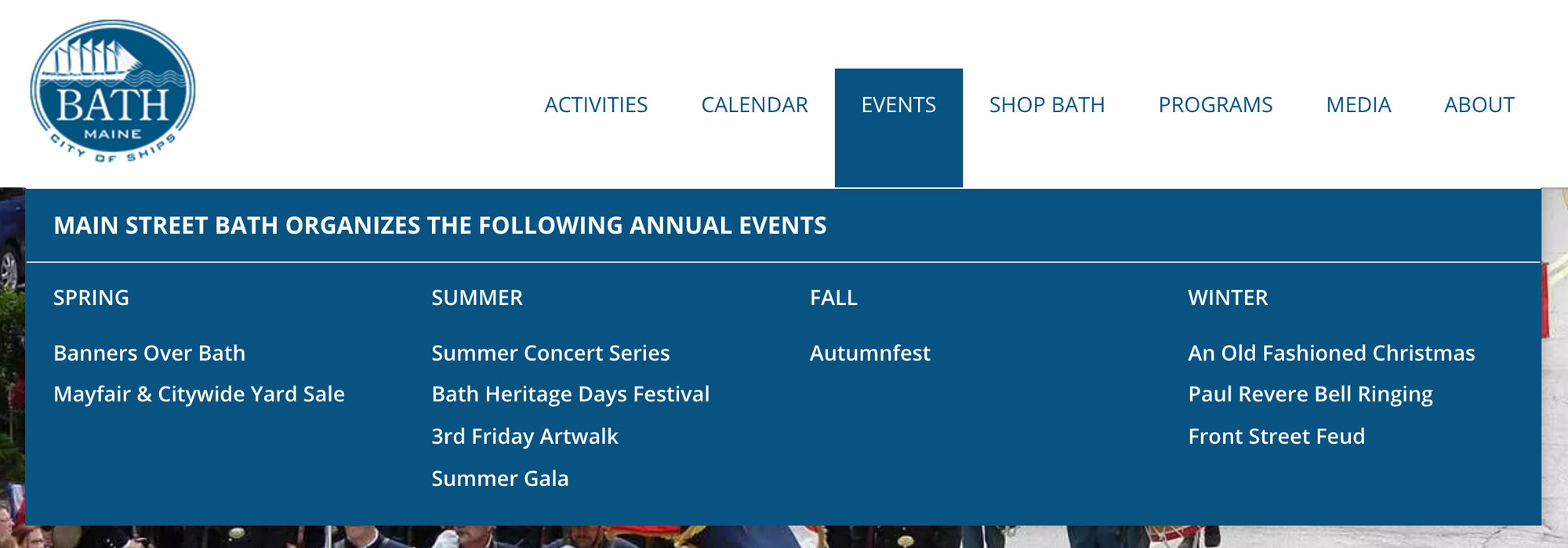
Task: Click the Bath Maine City of Ships logo
Action: click(110, 90)
